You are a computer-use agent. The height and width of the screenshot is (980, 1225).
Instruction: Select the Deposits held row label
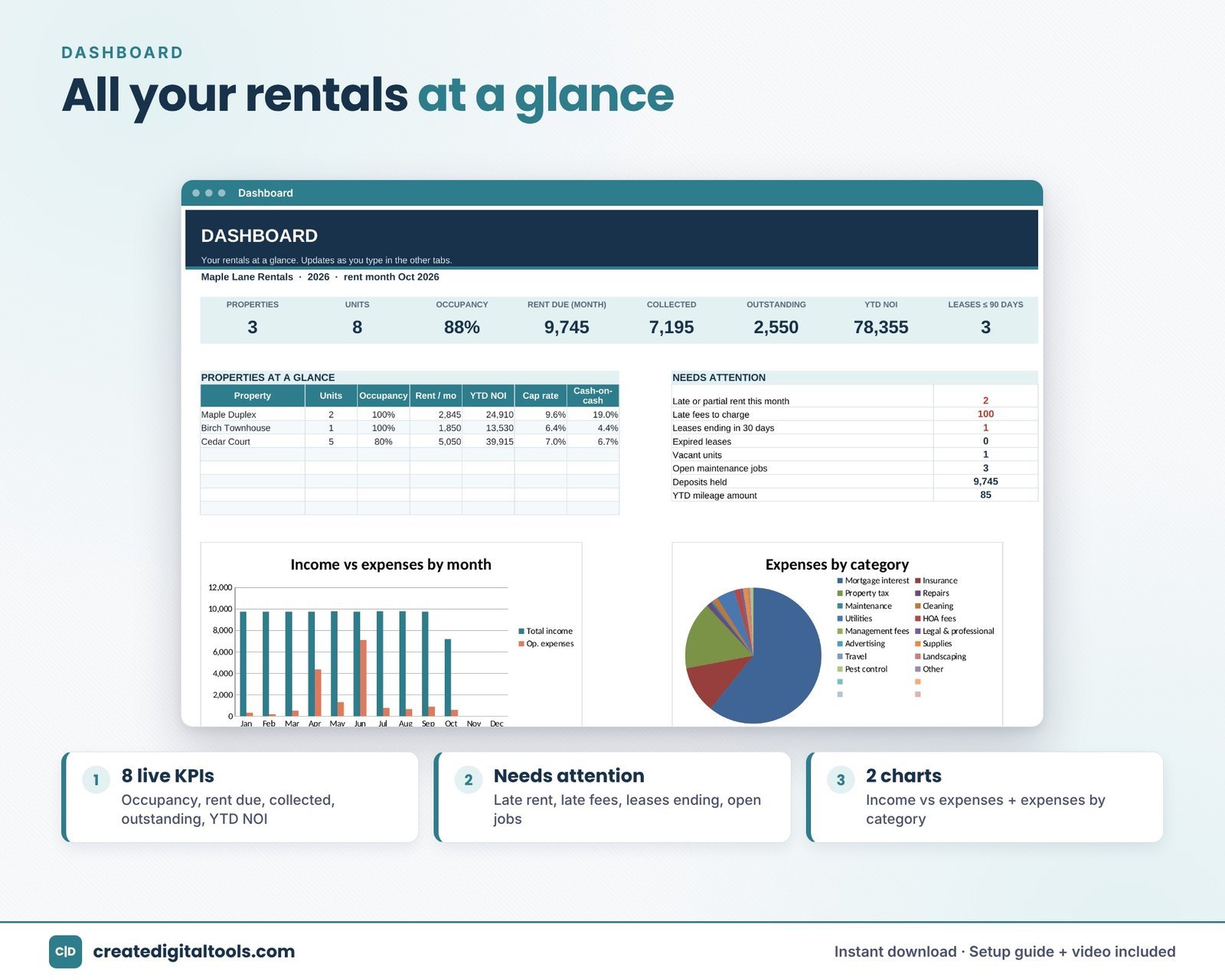click(x=699, y=482)
